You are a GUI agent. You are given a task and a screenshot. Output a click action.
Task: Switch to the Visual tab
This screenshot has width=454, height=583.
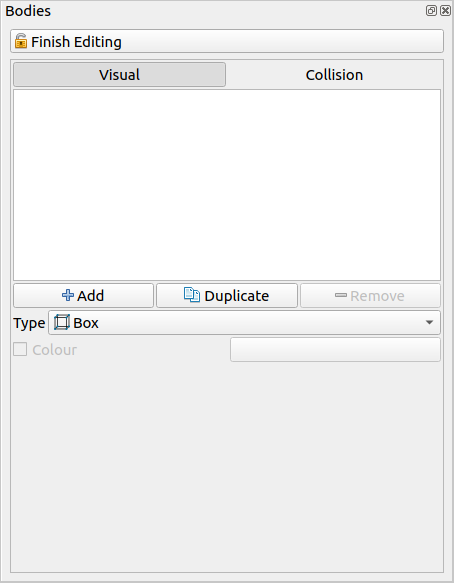tap(119, 75)
